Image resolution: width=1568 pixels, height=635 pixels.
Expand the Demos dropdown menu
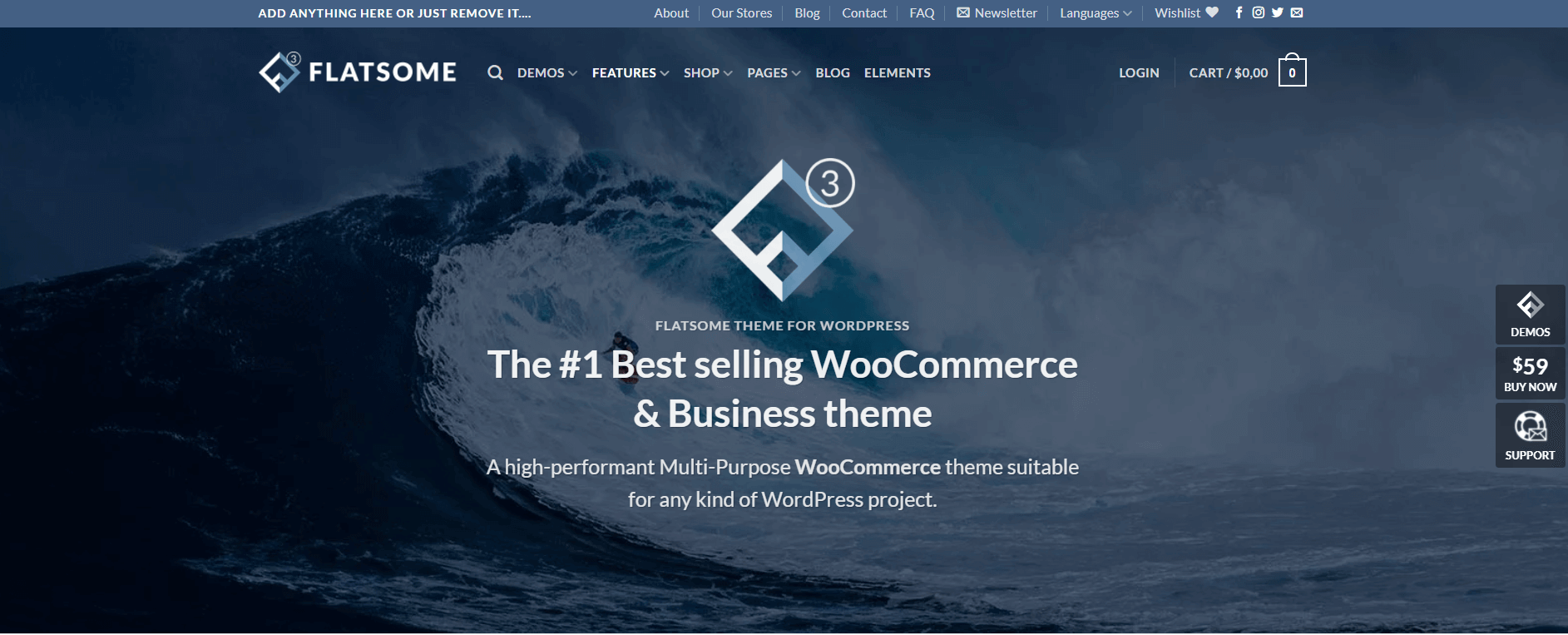(547, 72)
